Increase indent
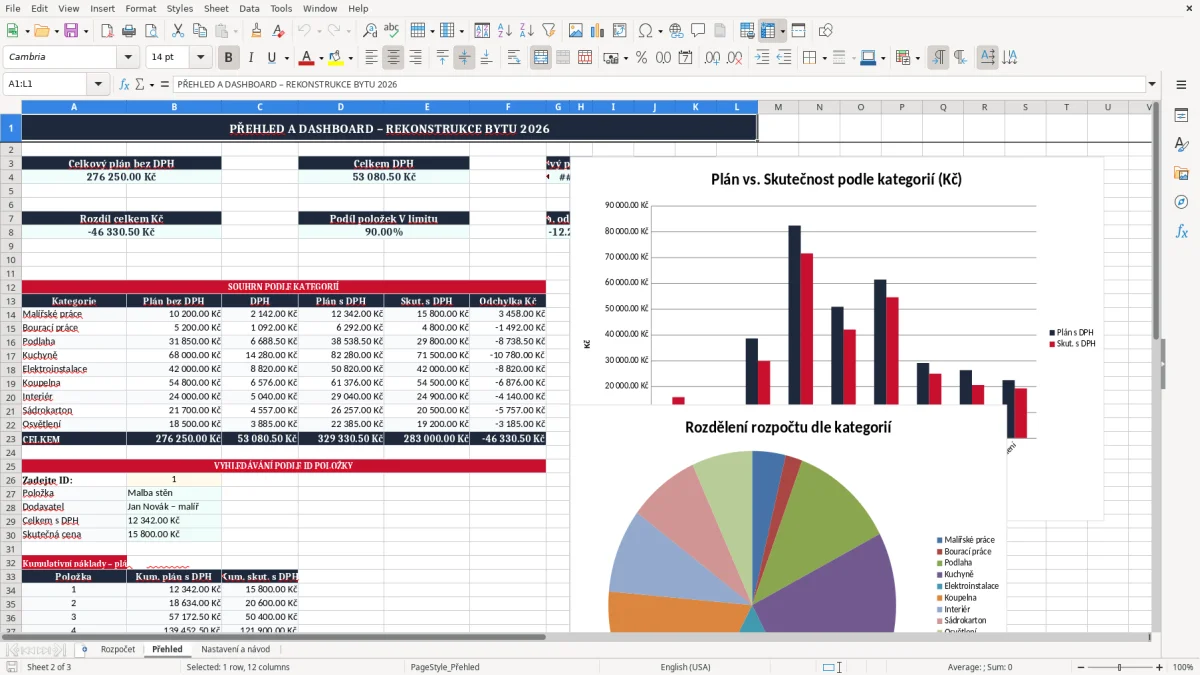This screenshot has width=1200, height=675. tap(762, 58)
